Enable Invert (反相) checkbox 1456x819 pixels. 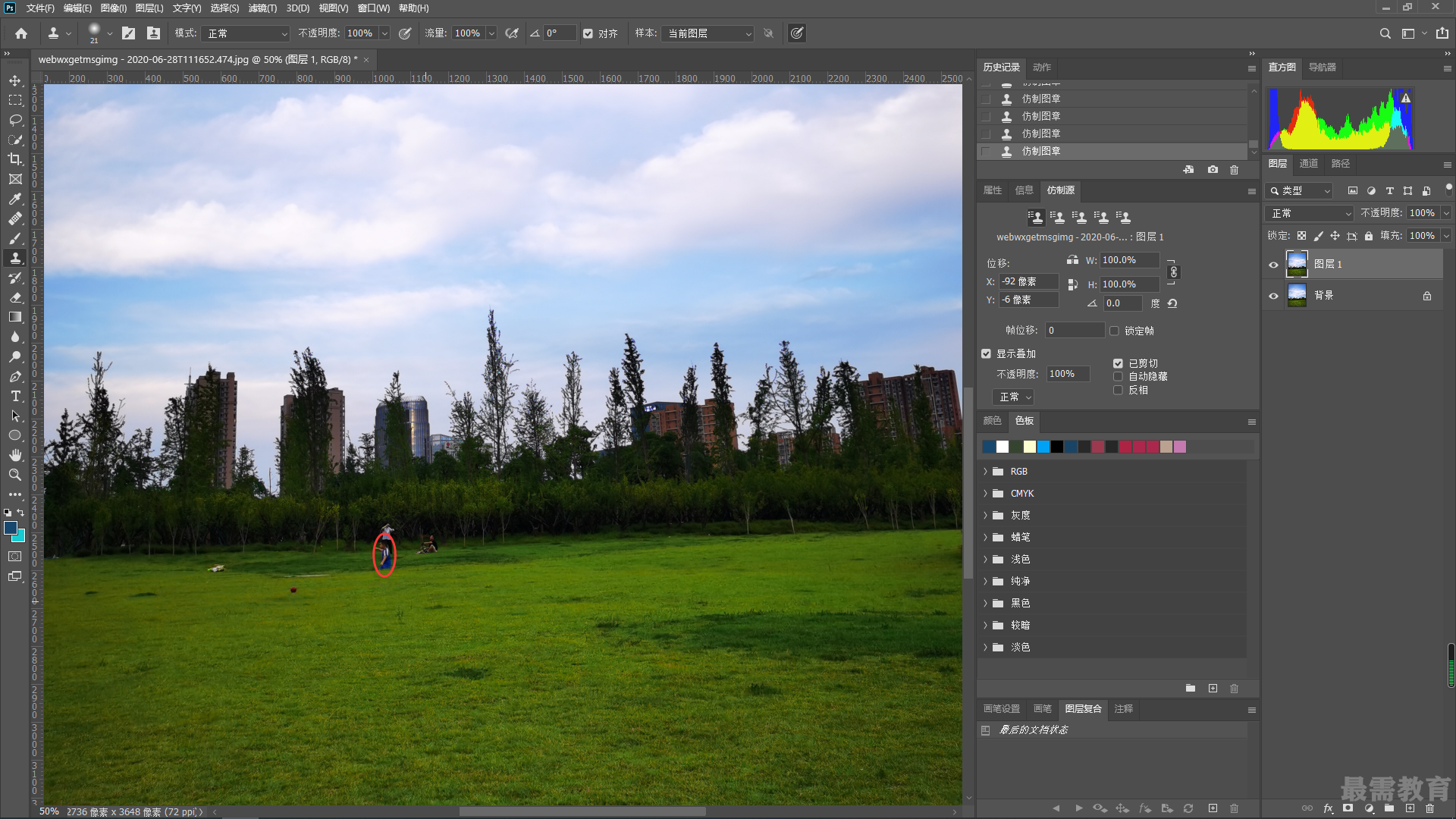pos(1118,391)
